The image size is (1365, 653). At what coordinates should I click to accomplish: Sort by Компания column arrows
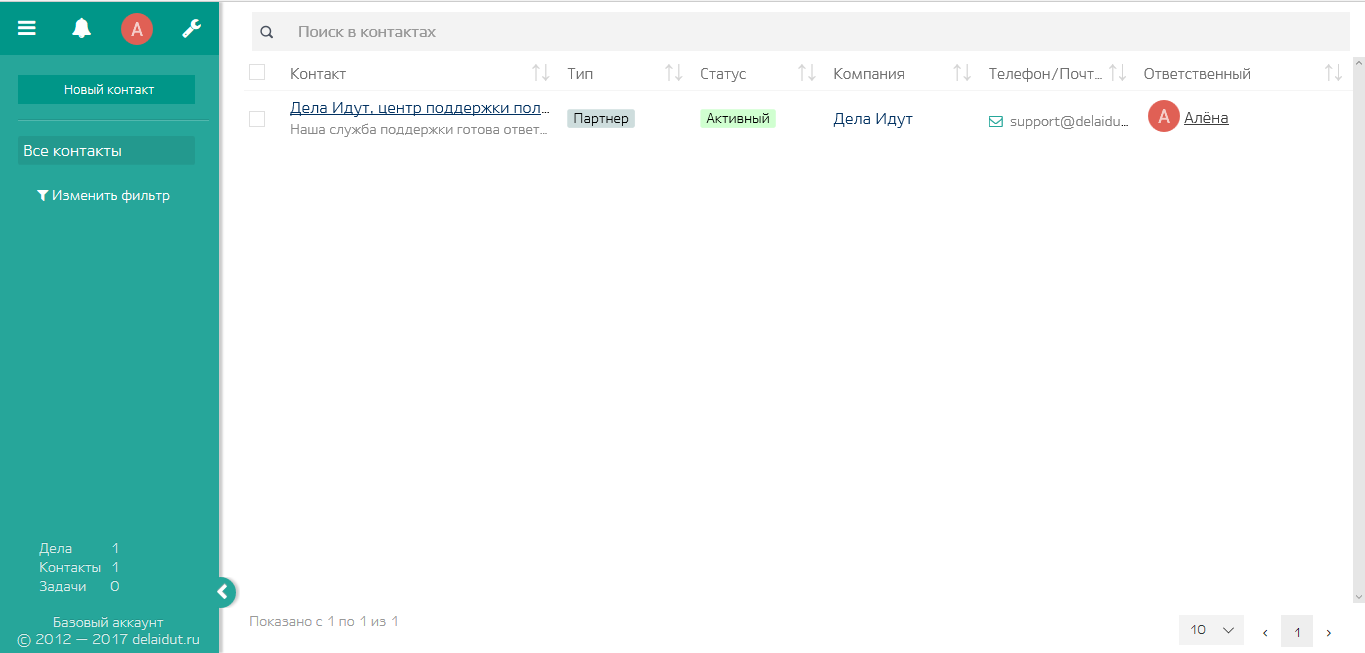(962, 73)
